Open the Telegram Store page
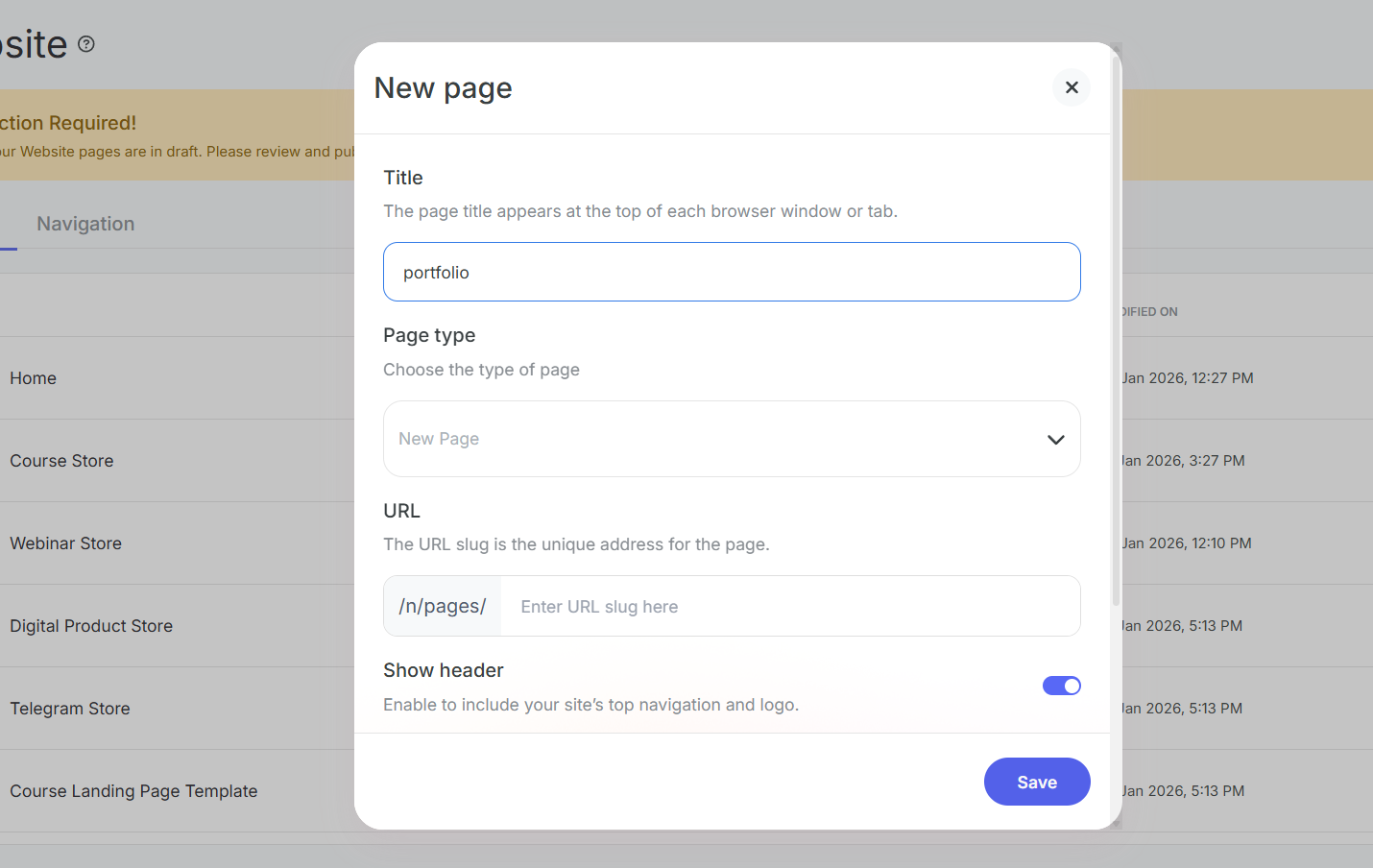This screenshot has height=868, width=1373. point(70,709)
